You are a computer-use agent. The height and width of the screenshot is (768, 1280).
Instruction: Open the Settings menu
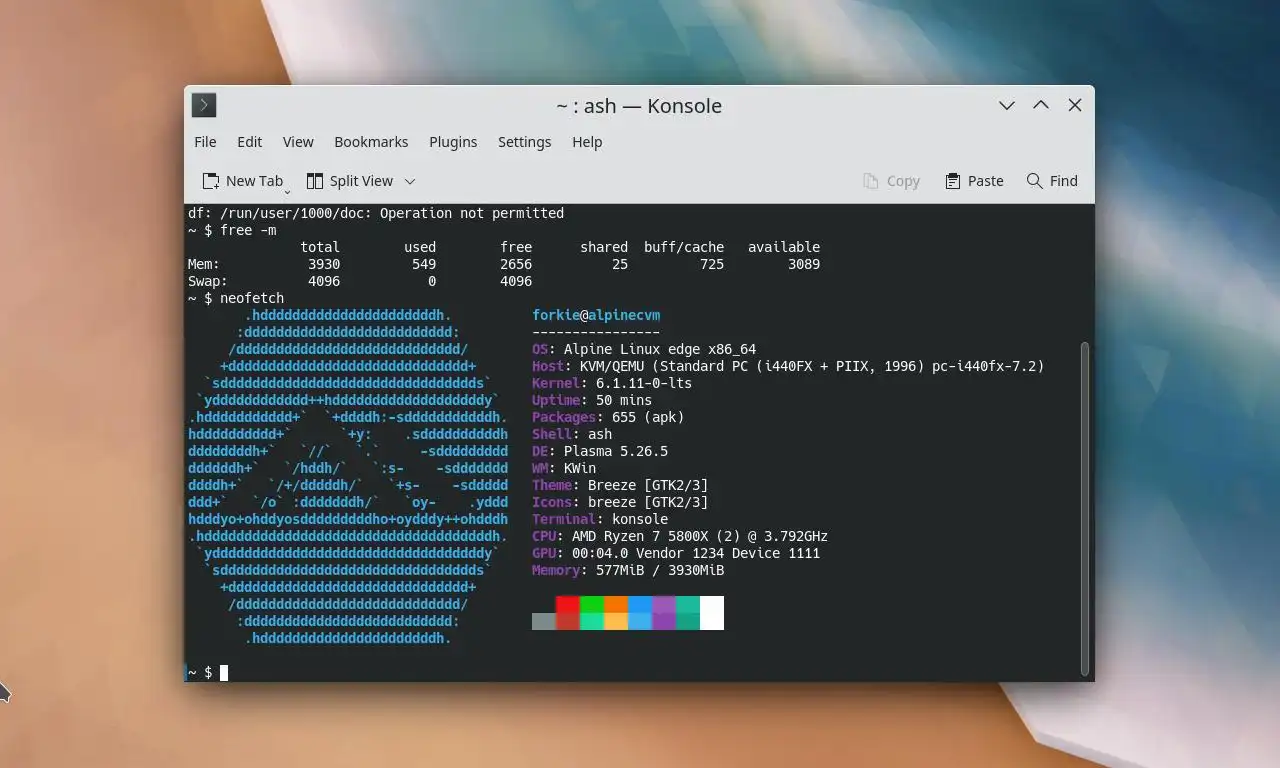click(x=524, y=142)
